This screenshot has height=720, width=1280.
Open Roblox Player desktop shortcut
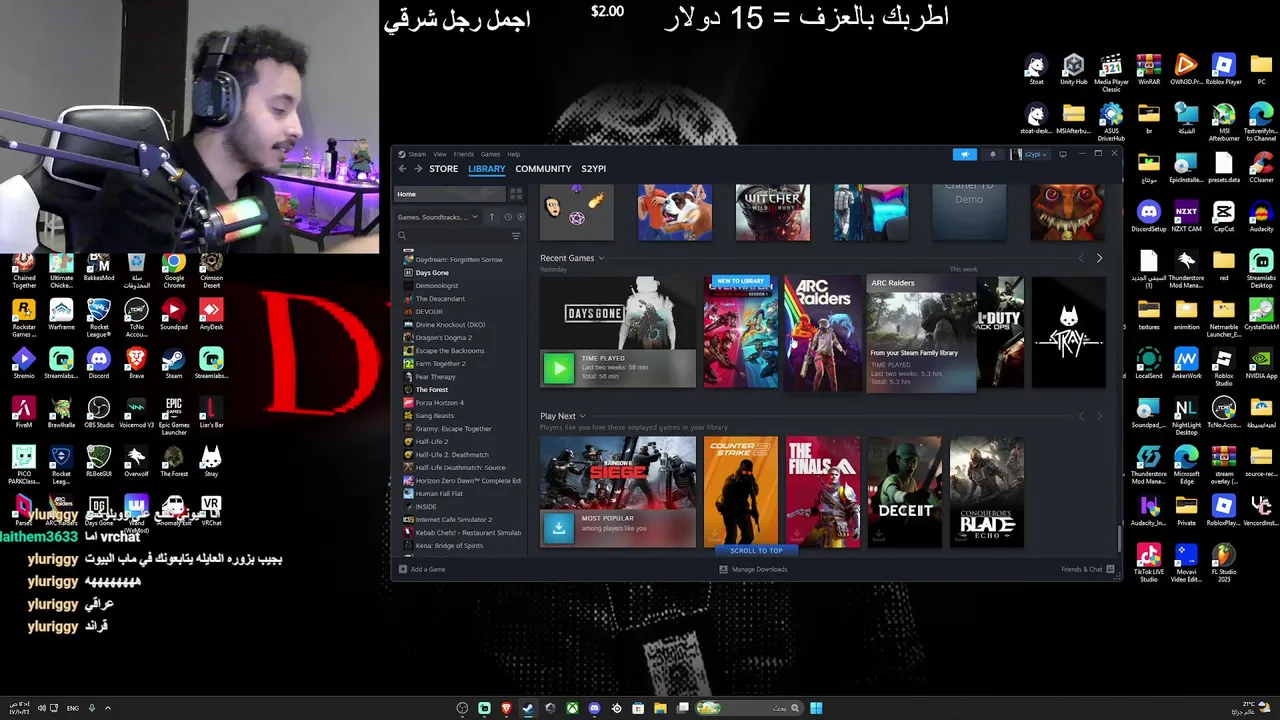click(x=1224, y=69)
